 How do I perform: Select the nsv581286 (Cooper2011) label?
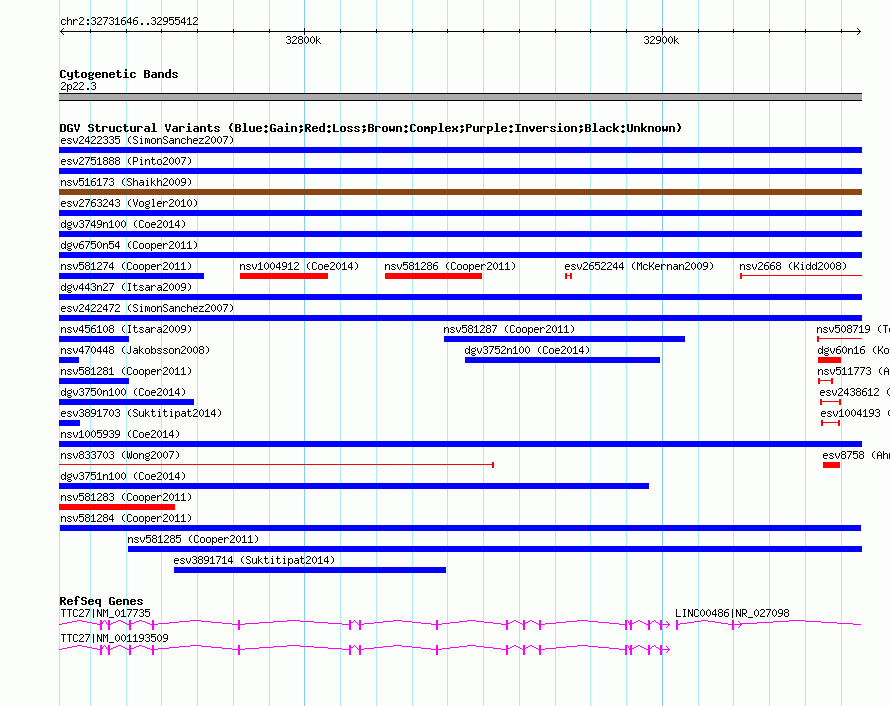450,266
